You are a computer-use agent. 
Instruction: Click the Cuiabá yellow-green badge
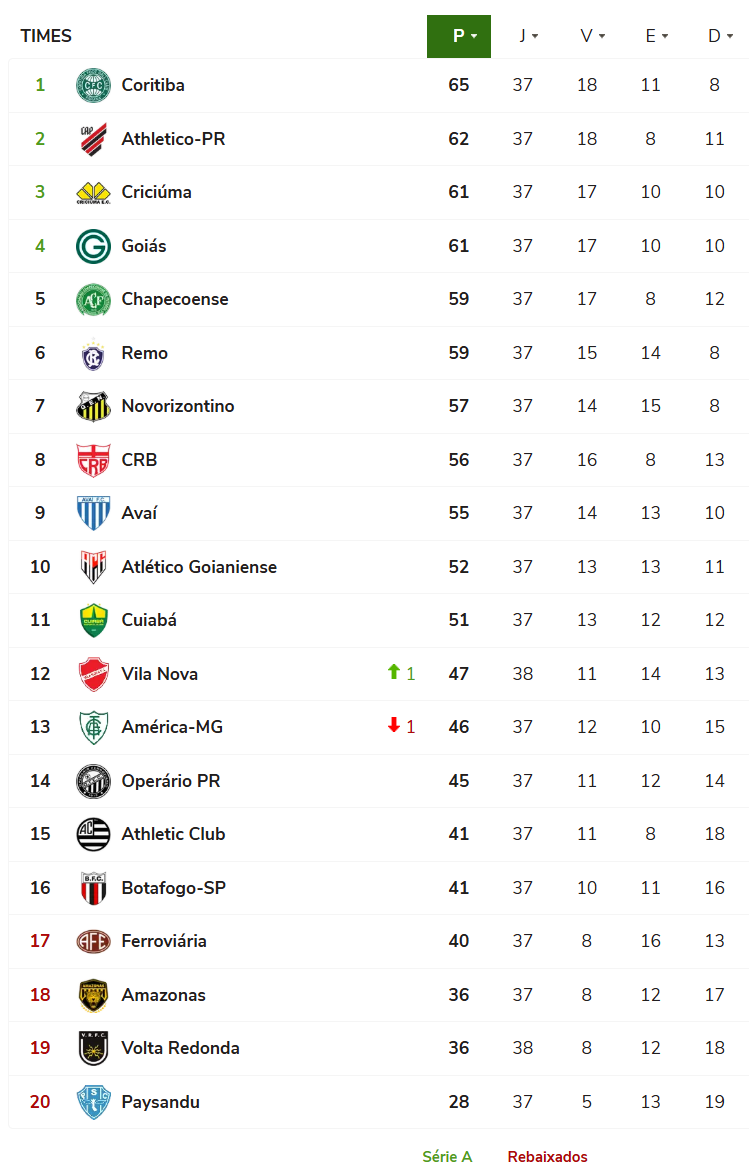pyautogui.click(x=93, y=620)
